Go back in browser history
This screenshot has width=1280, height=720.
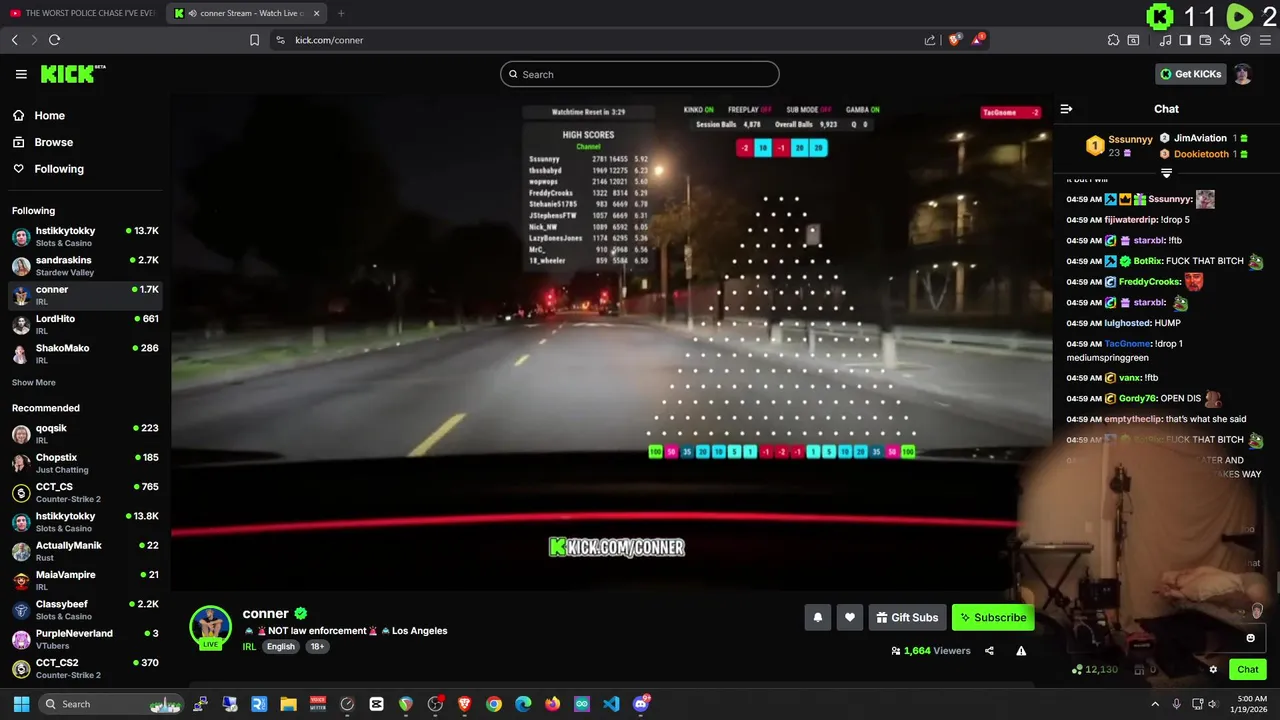tap(14, 40)
